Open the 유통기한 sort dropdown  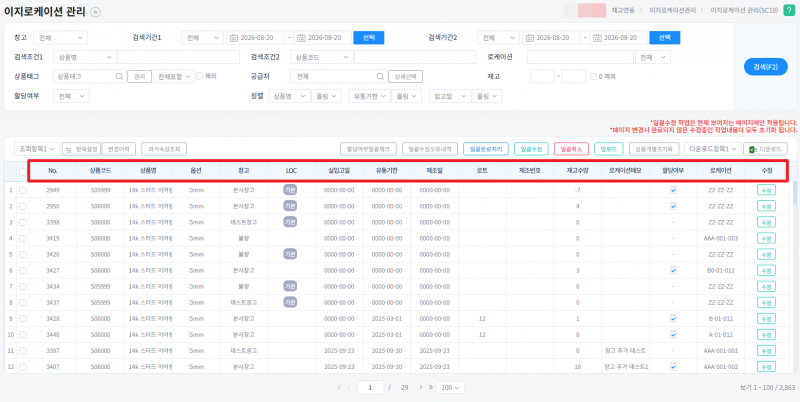coord(369,96)
